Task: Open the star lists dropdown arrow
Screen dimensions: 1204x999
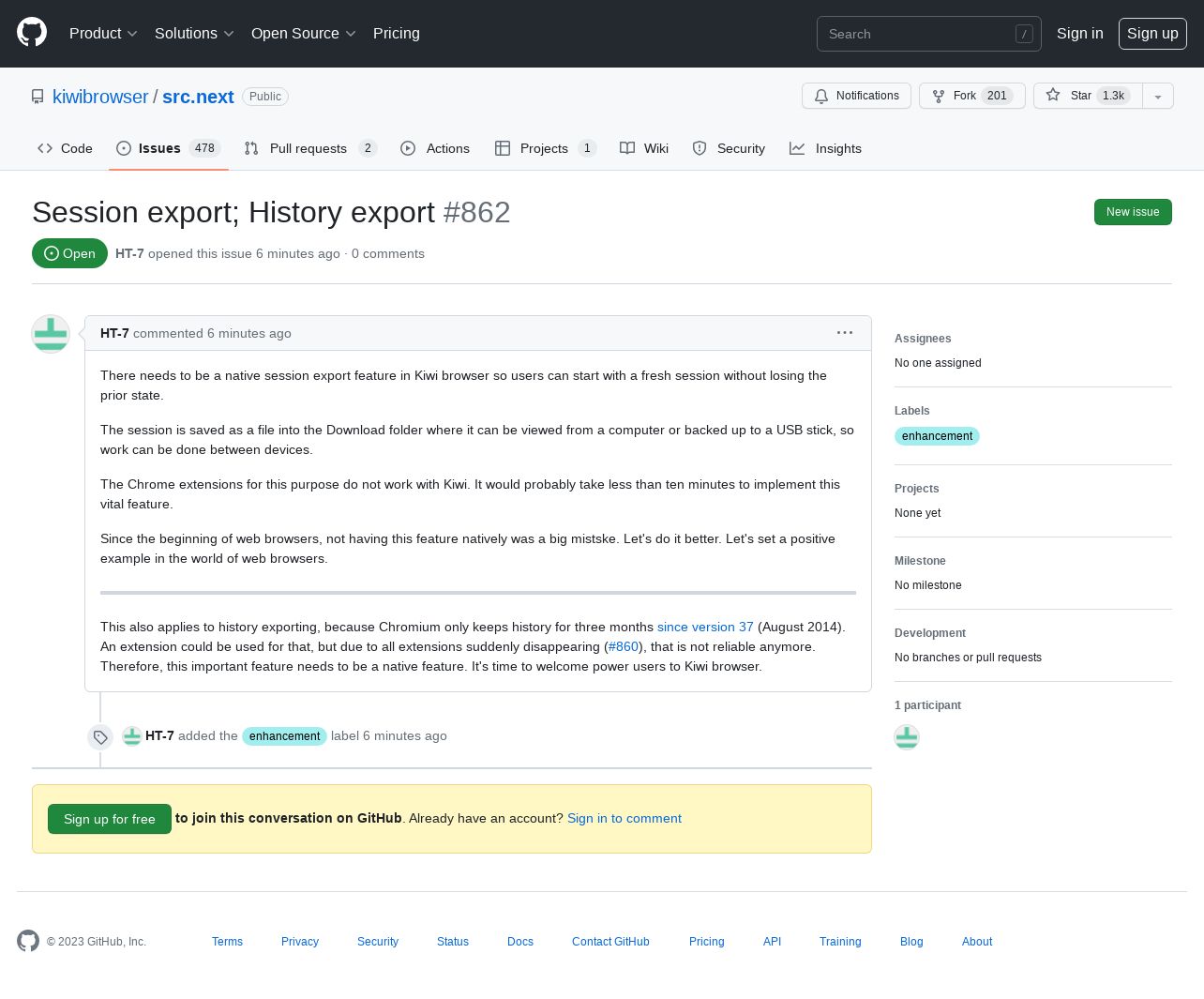Action: [x=1158, y=96]
